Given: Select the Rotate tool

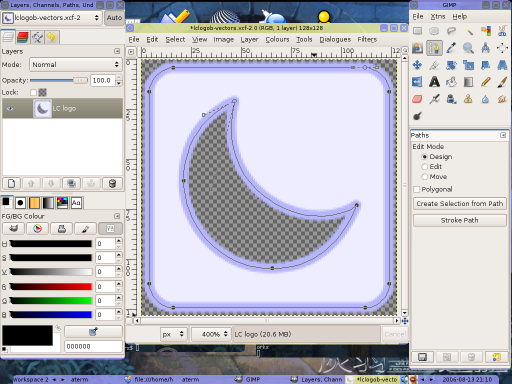Looking at the screenshot, I should tap(451, 65).
